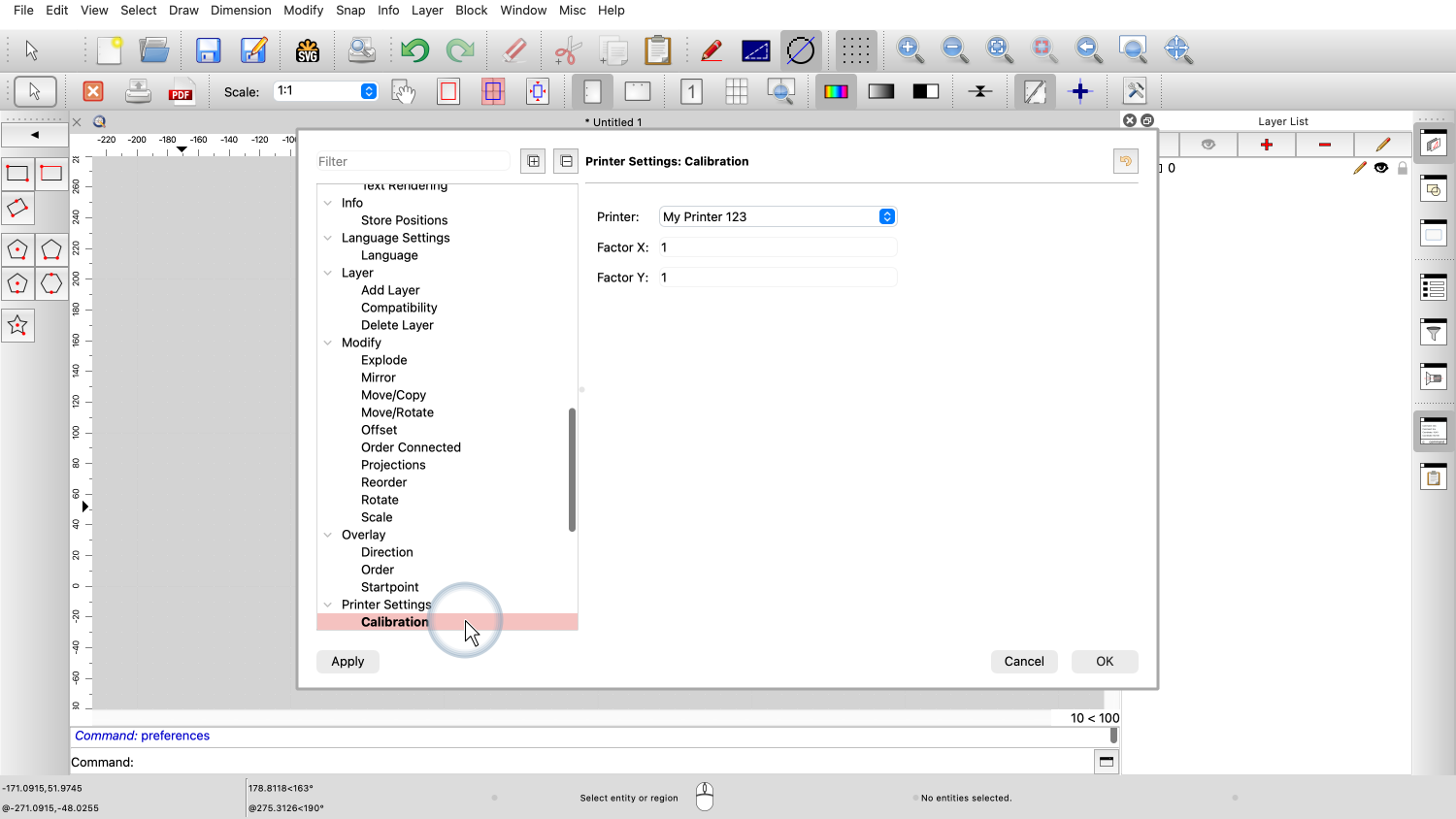1456x819 pixels.
Task: Collapse the Modify tree section
Action: [328, 343]
